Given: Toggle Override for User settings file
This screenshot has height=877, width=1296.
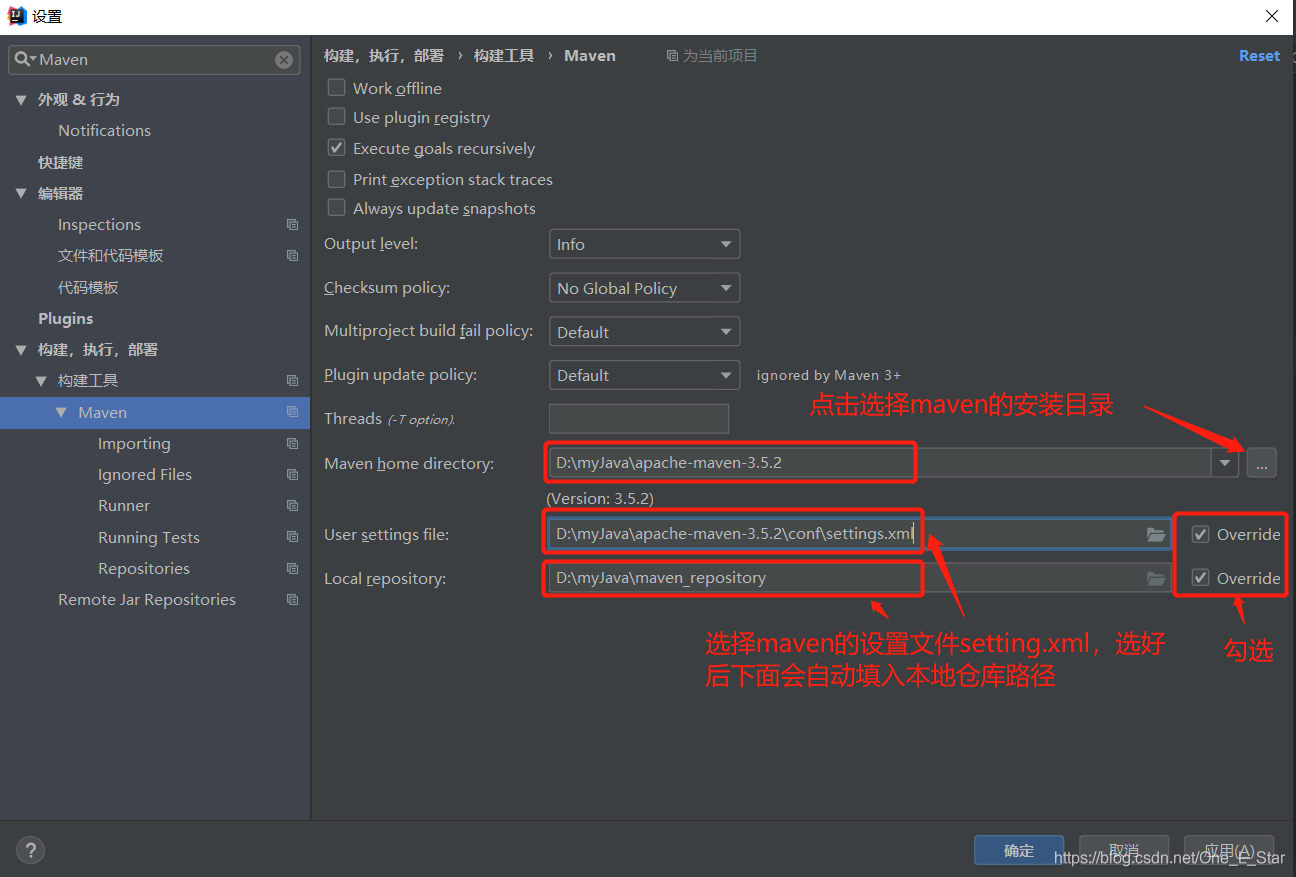Looking at the screenshot, I should click(1201, 534).
